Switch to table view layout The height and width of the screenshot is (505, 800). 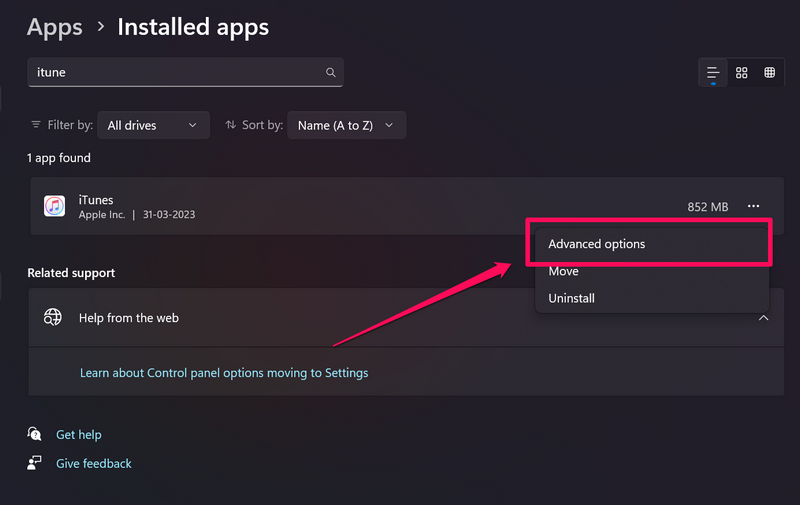click(x=770, y=73)
